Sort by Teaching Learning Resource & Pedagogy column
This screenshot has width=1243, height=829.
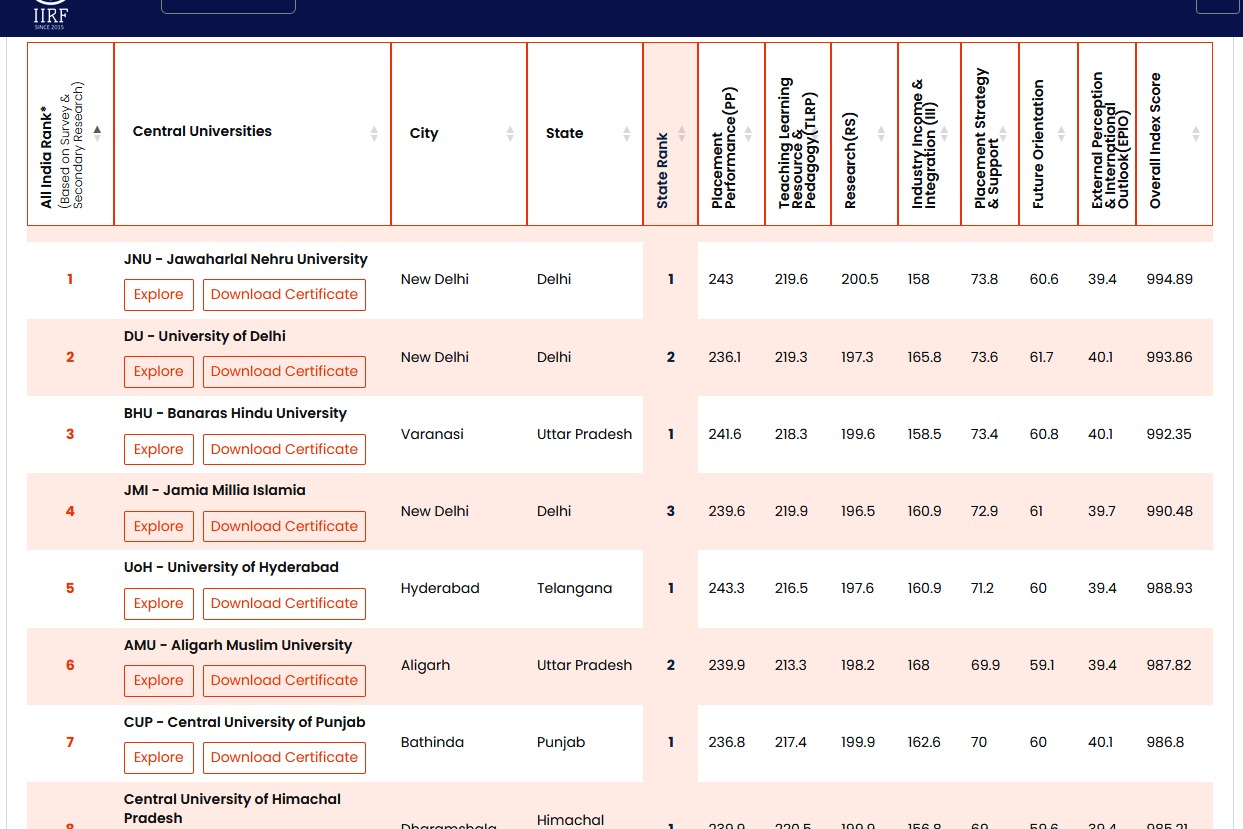815,134
